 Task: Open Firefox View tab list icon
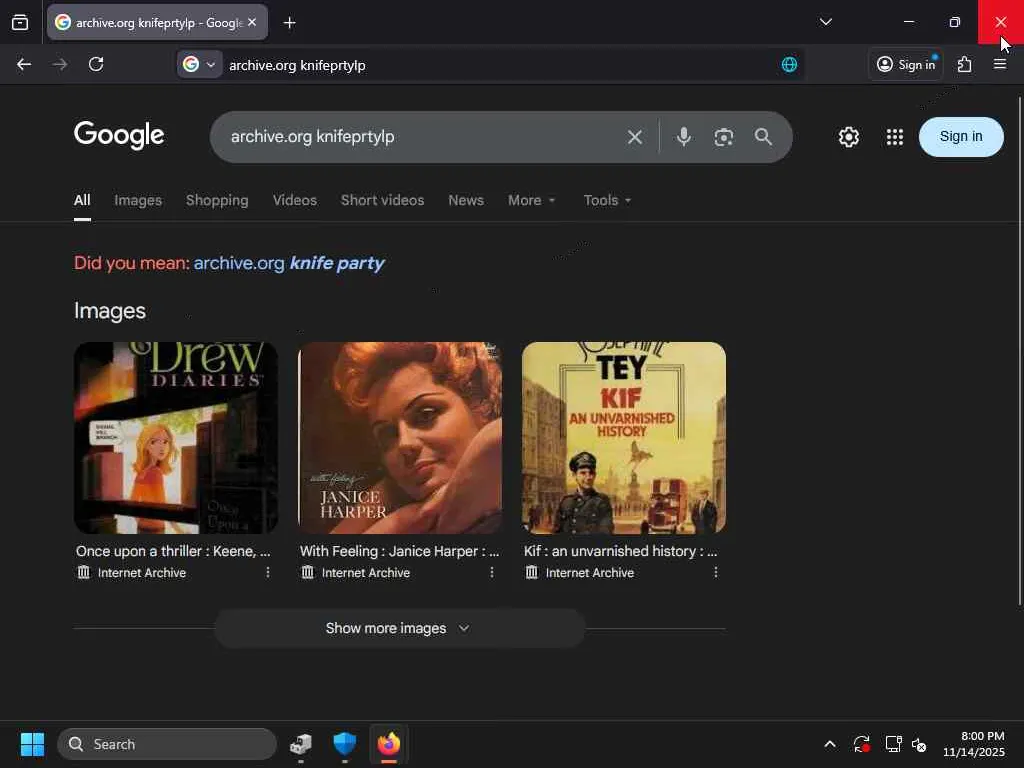click(20, 22)
